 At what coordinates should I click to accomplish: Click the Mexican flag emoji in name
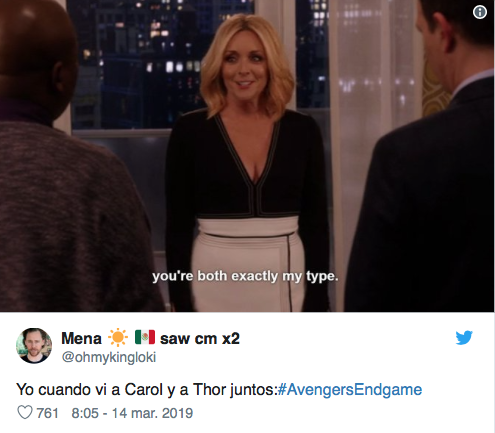145,337
